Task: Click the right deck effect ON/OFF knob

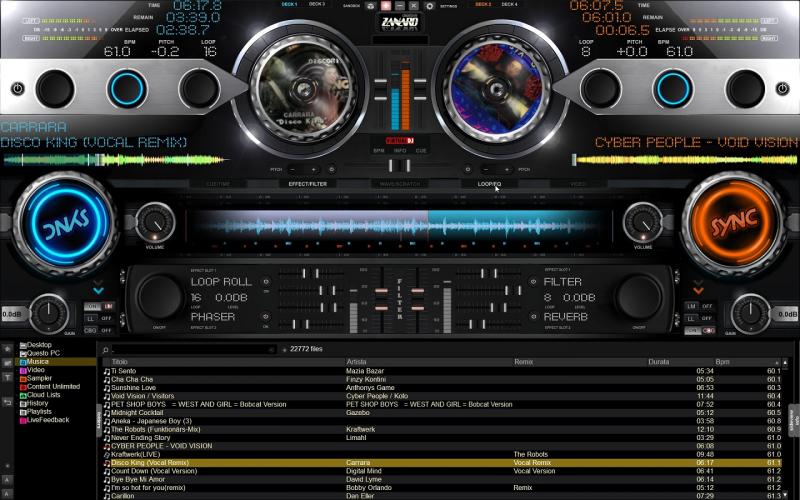Action: click(x=639, y=297)
